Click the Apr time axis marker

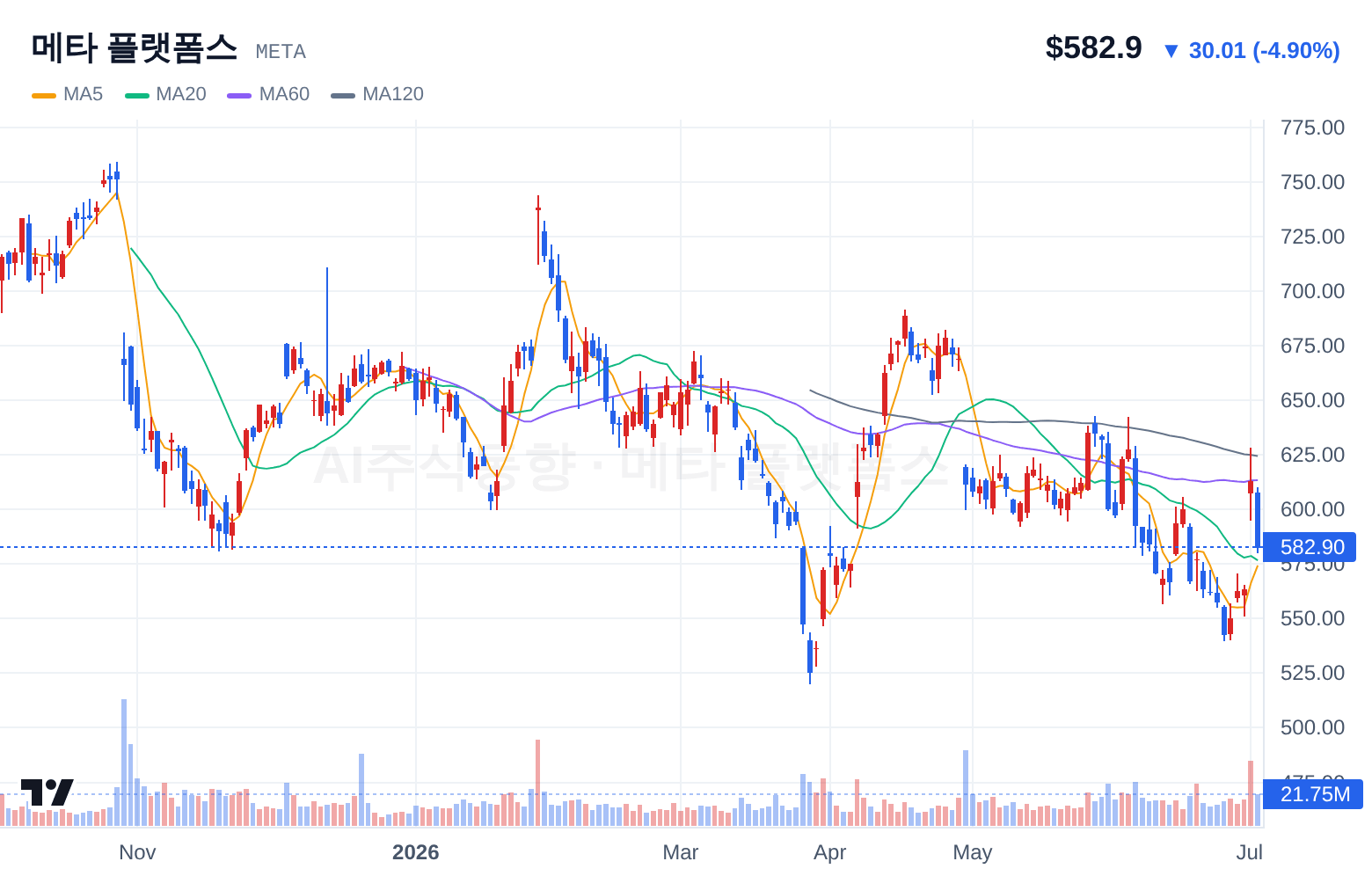(x=830, y=852)
